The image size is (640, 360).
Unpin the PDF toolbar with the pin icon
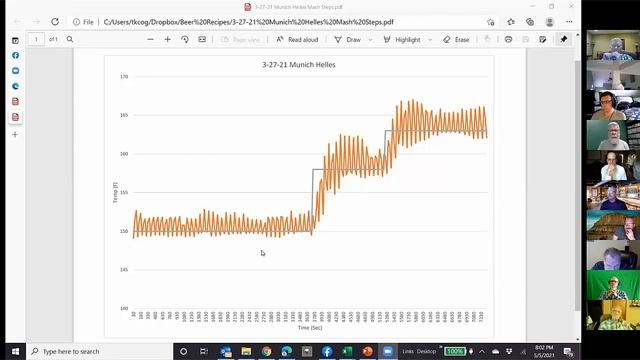[564, 40]
